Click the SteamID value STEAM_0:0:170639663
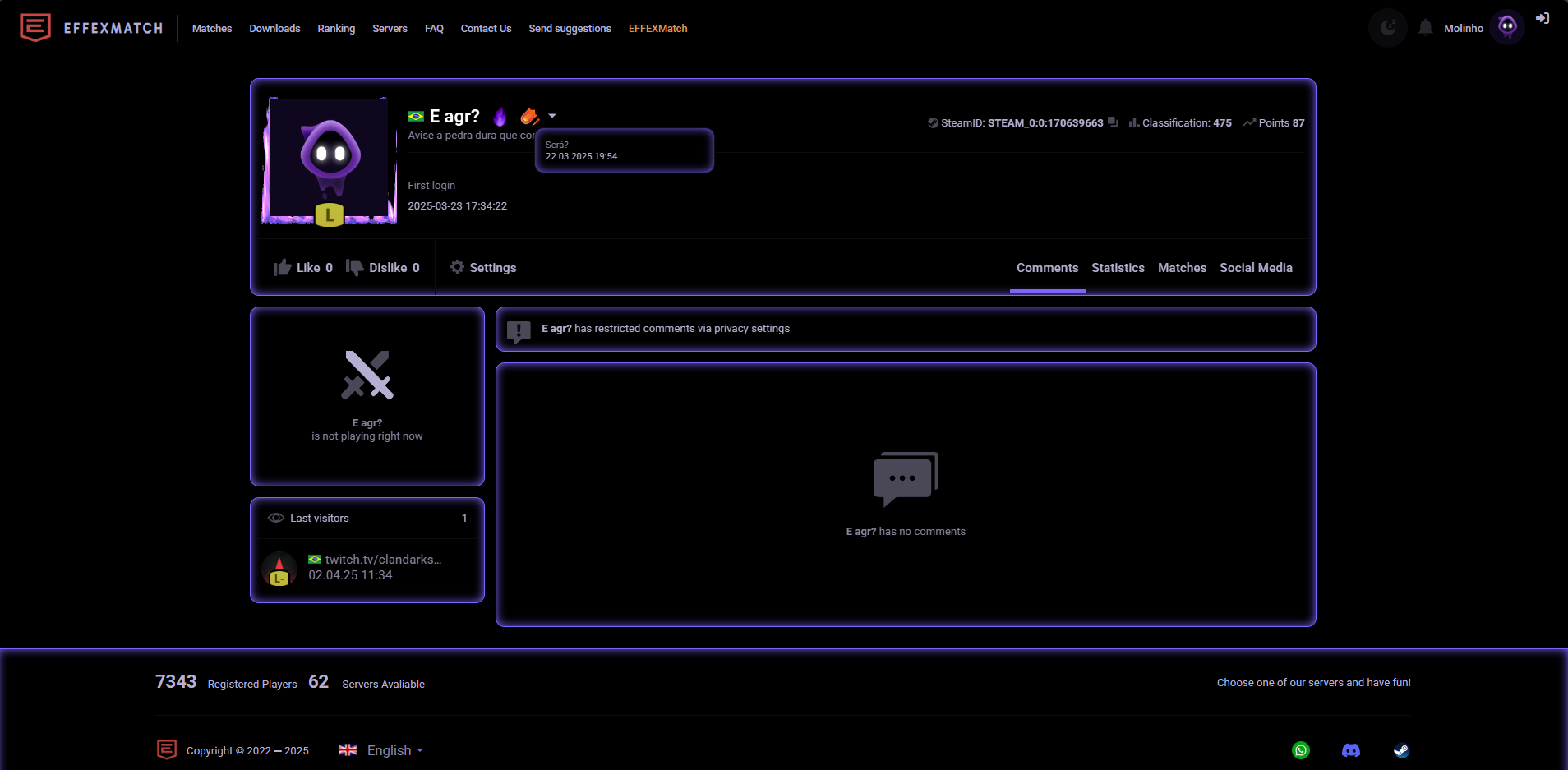 [1045, 122]
